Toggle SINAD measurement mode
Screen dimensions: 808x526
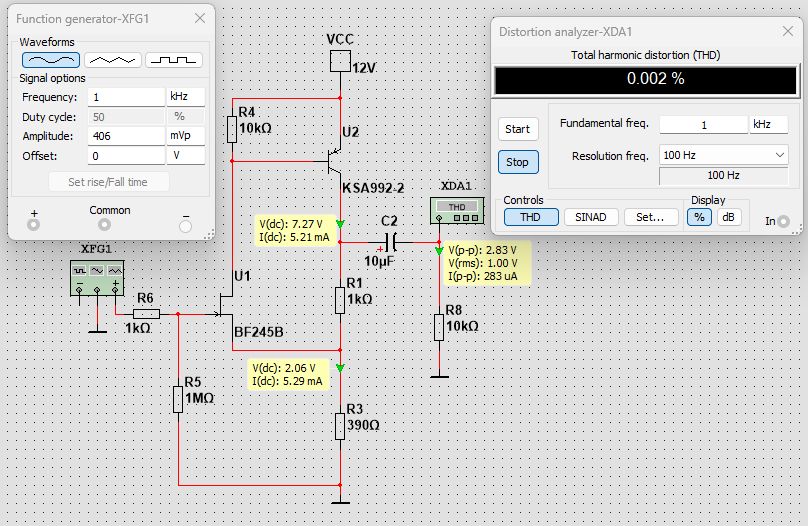point(591,217)
